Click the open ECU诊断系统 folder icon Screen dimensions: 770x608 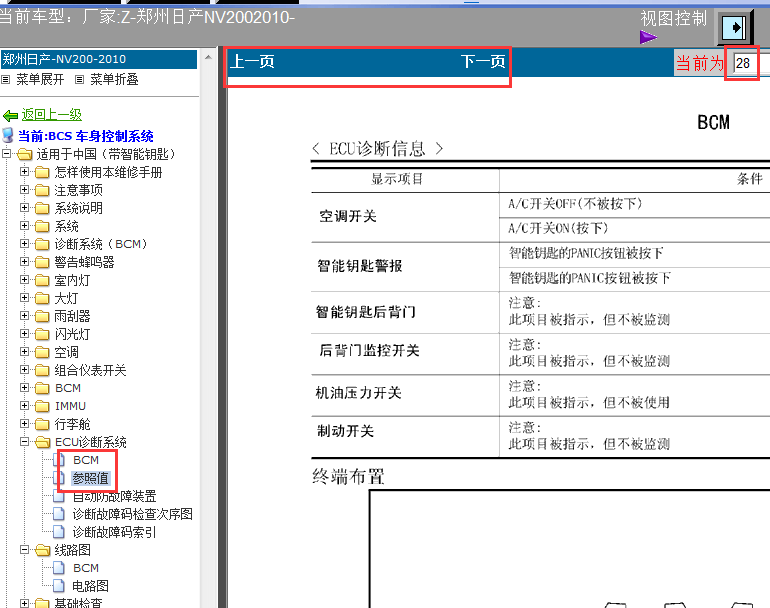tap(43, 442)
